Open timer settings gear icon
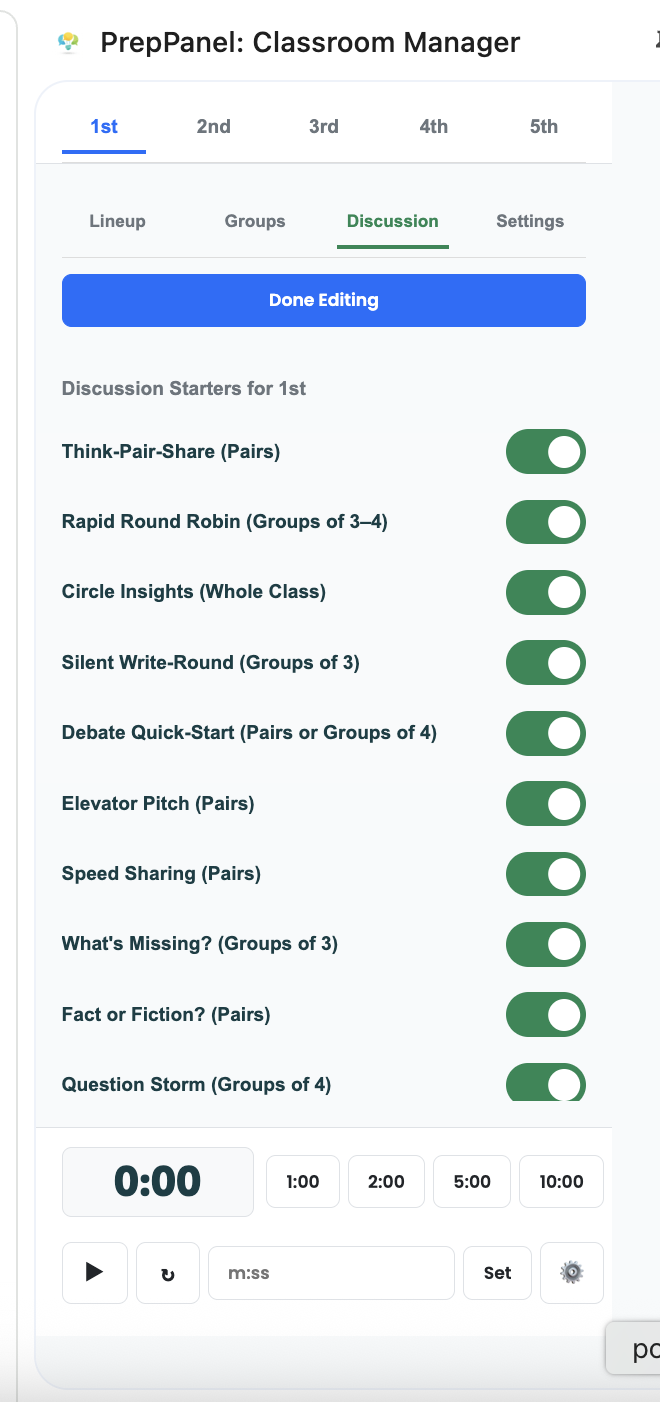660x1402 pixels. coord(571,1272)
